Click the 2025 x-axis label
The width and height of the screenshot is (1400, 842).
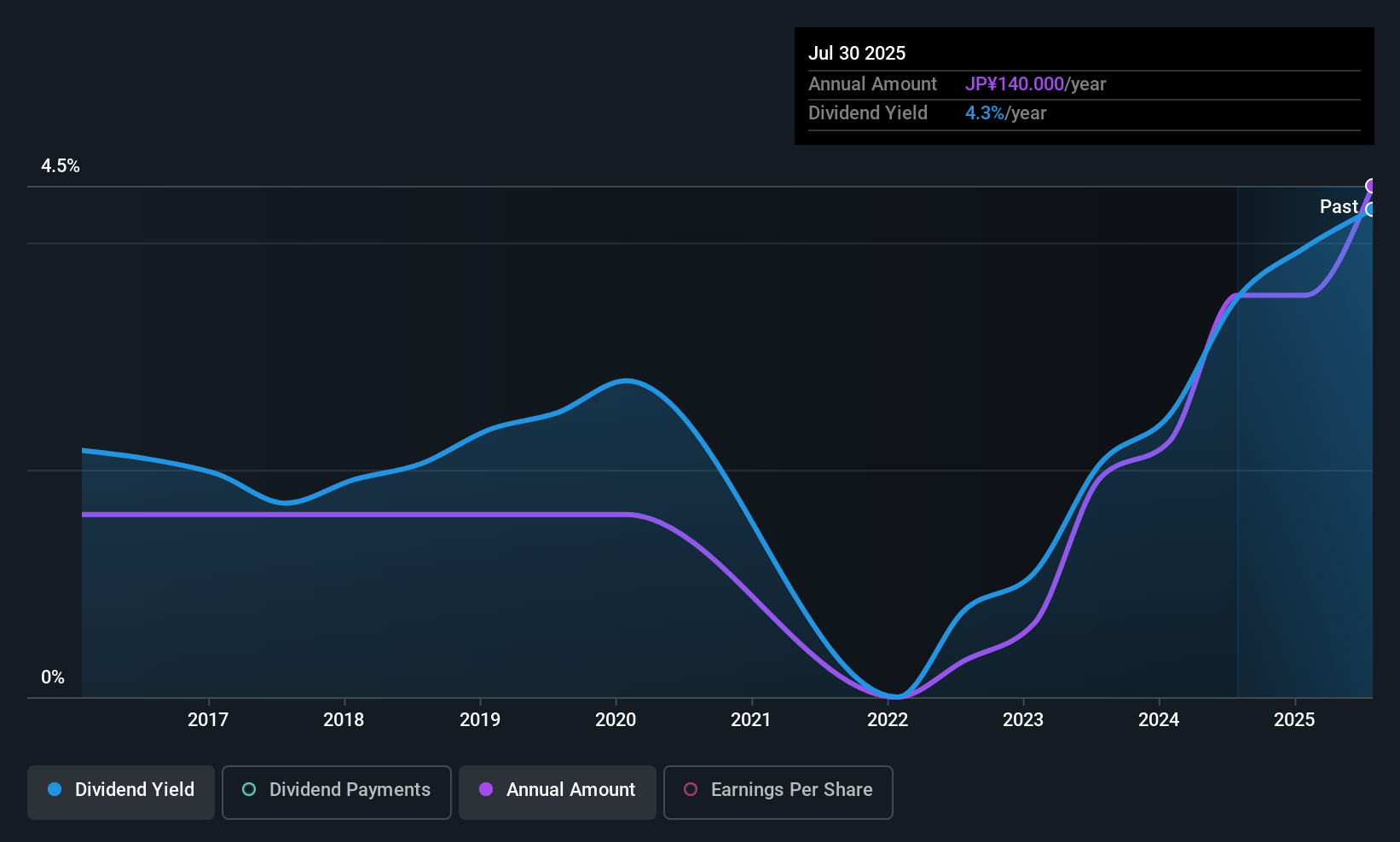click(x=1294, y=720)
